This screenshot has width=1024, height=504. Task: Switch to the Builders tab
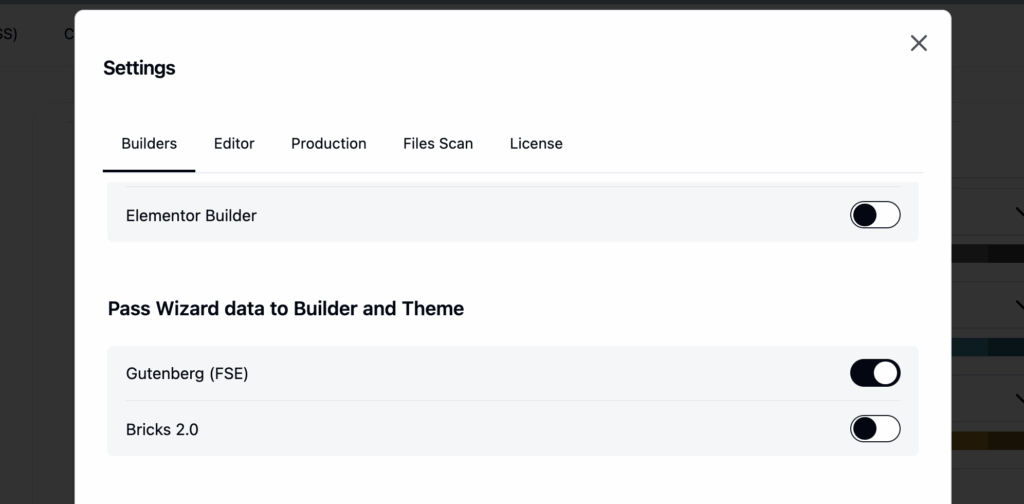[149, 144]
